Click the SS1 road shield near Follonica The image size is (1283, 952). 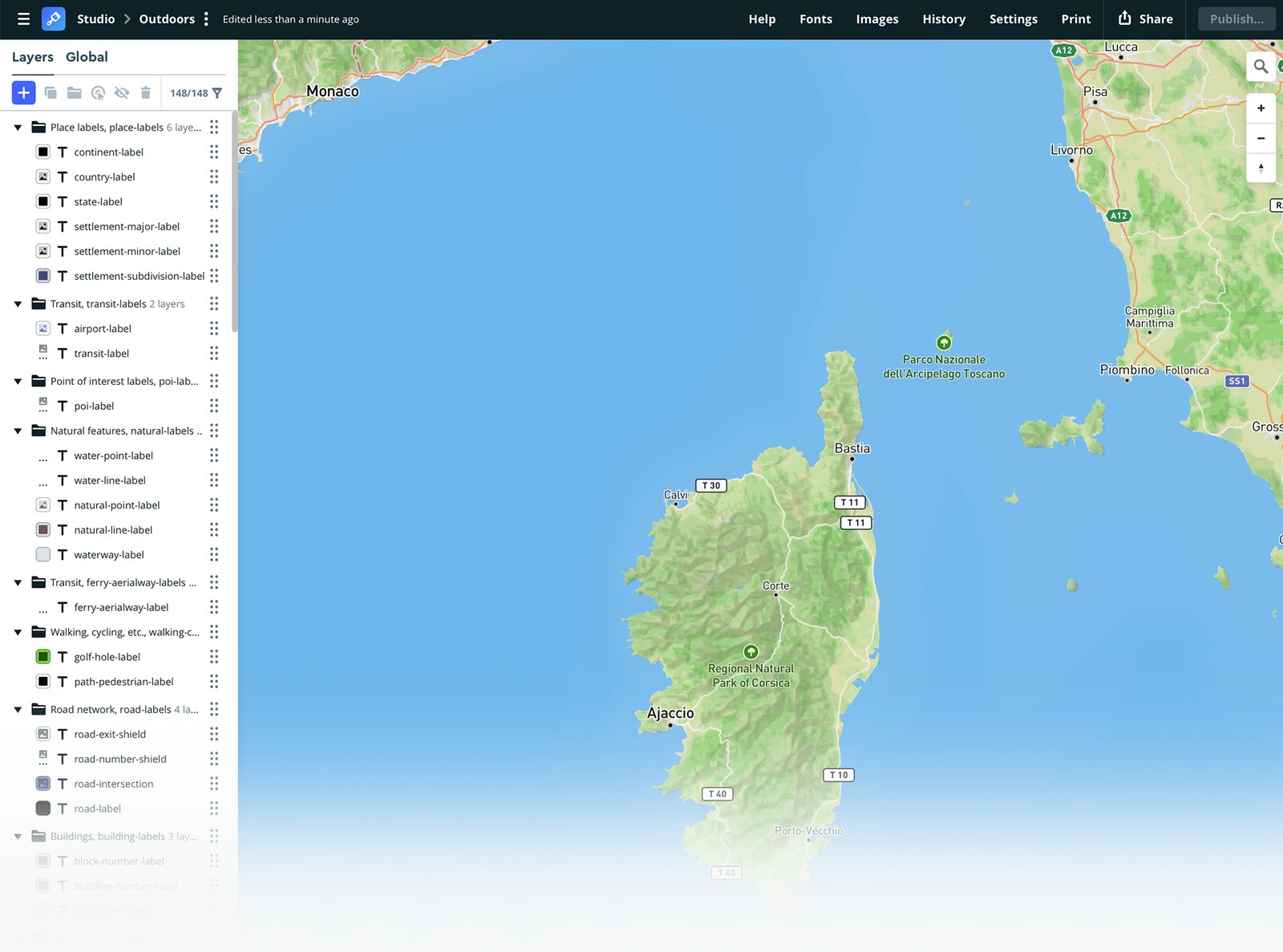tap(1237, 381)
